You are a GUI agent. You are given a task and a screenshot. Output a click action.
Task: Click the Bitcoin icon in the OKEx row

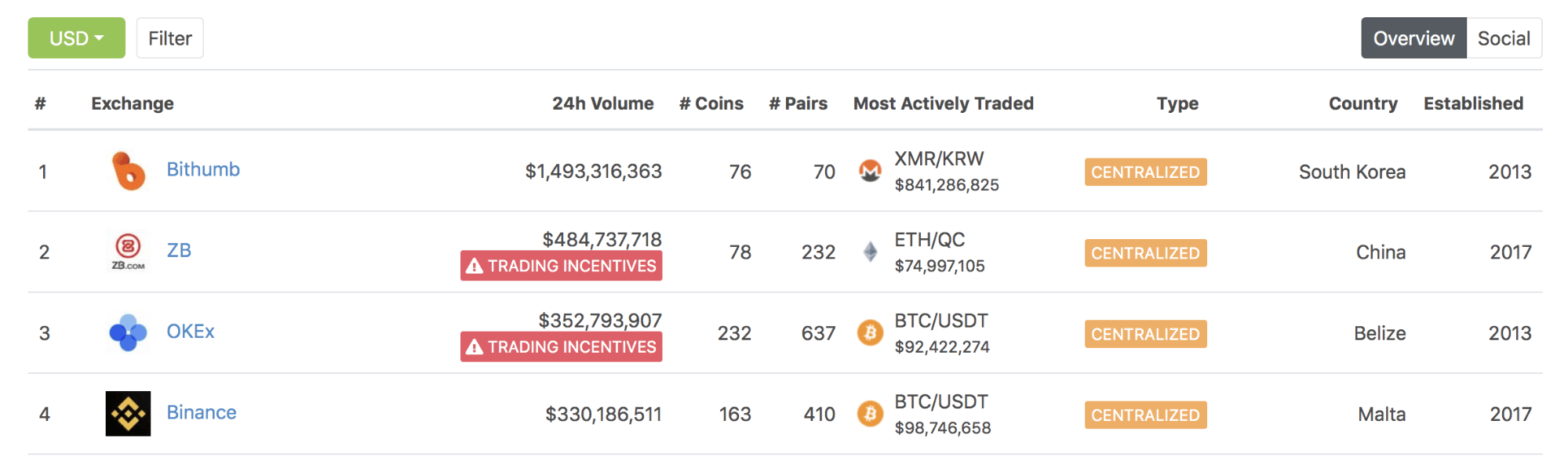(x=870, y=333)
